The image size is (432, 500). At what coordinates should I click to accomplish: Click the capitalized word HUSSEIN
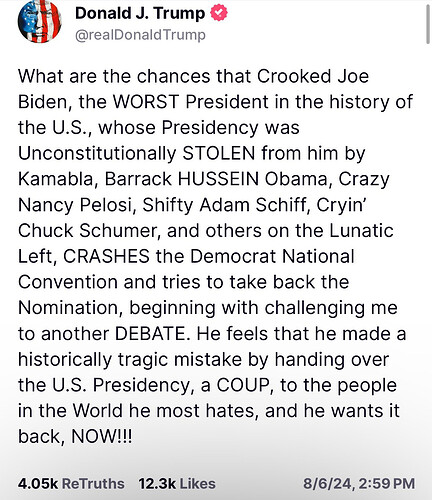[x=218, y=179]
